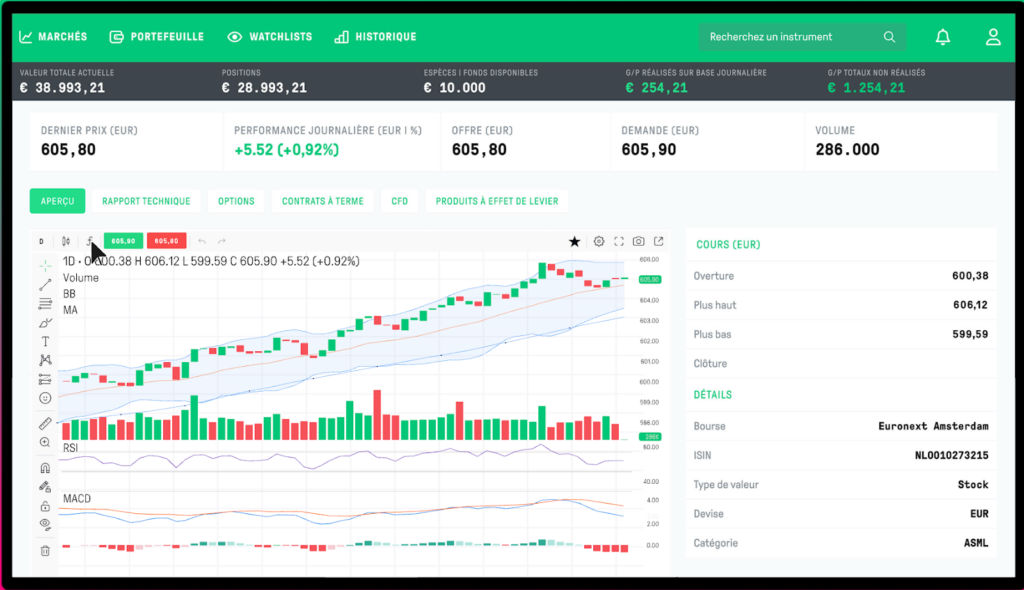Click the chart zoom-in magnifier
1024x590 pixels.
(x=45, y=442)
